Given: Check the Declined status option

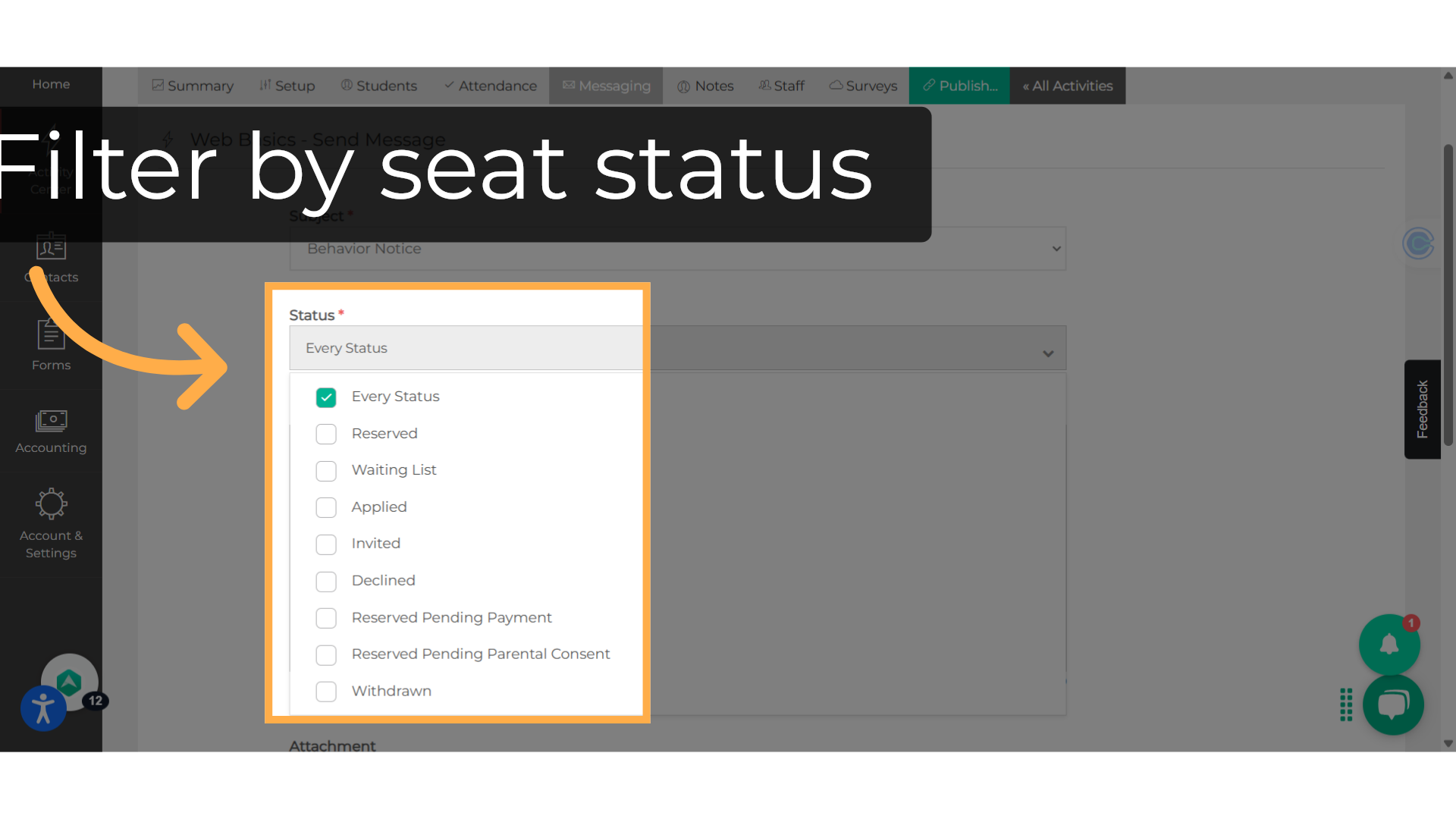Looking at the screenshot, I should (x=326, y=581).
